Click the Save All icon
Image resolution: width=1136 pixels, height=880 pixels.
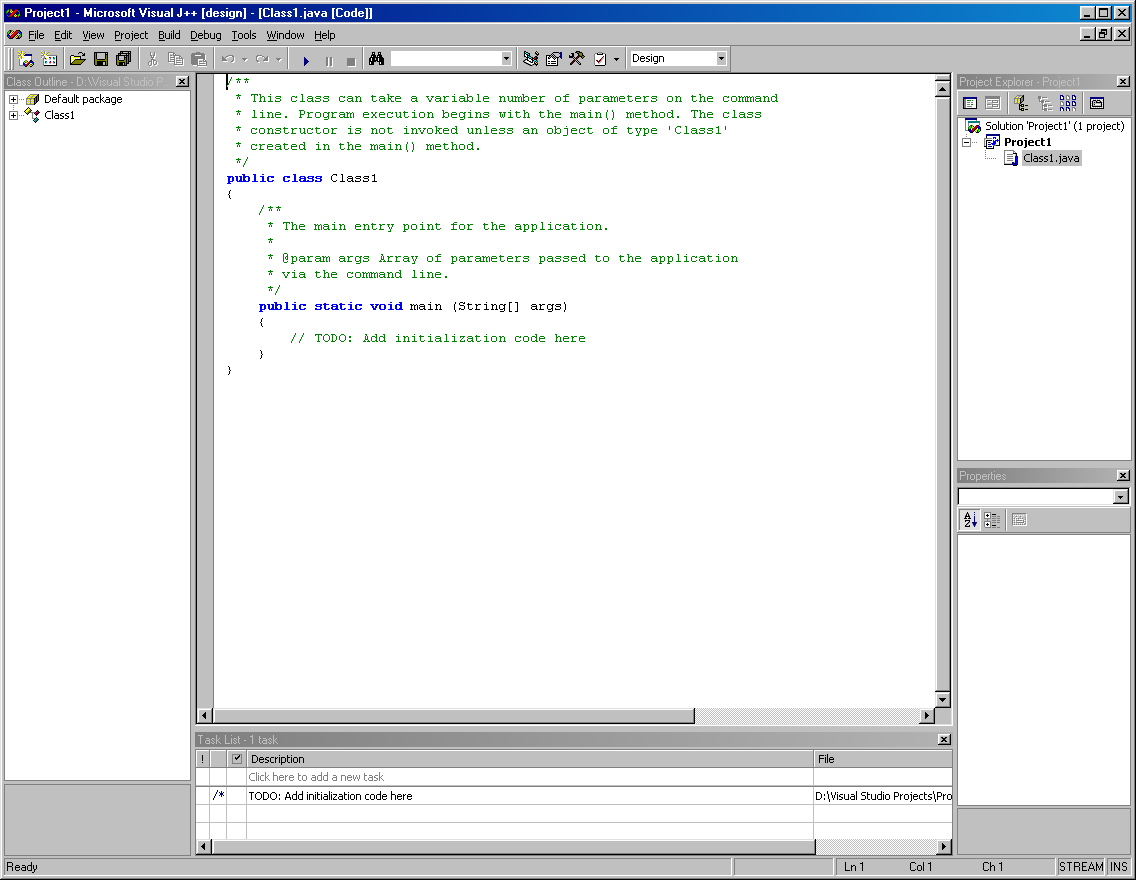[124, 59]
